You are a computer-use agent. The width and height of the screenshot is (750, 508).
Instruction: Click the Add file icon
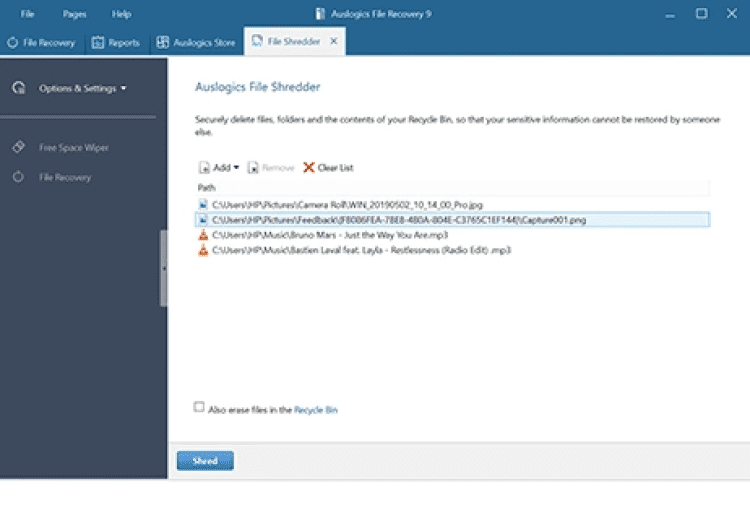(204, 167)
